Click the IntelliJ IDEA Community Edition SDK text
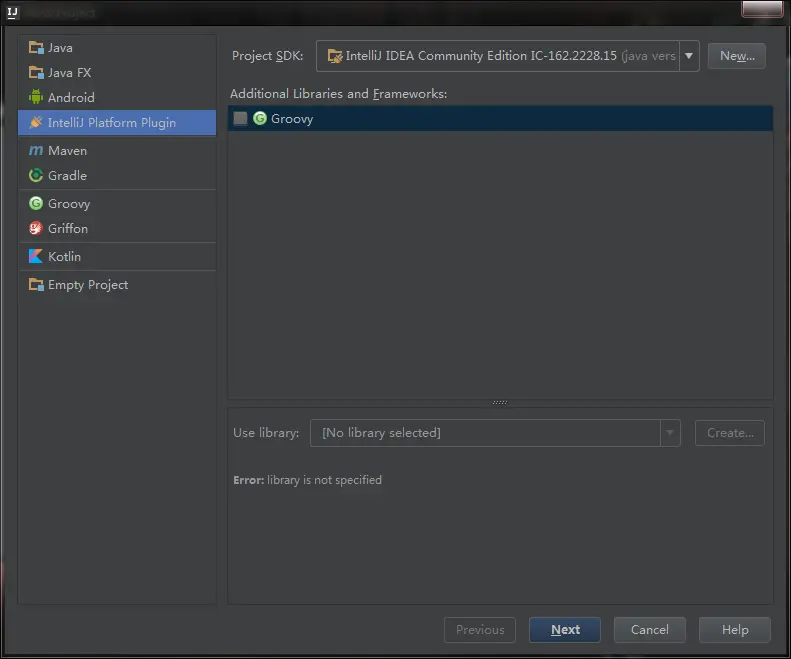Screen dimensions: 791x659 [x=481, y=56]
